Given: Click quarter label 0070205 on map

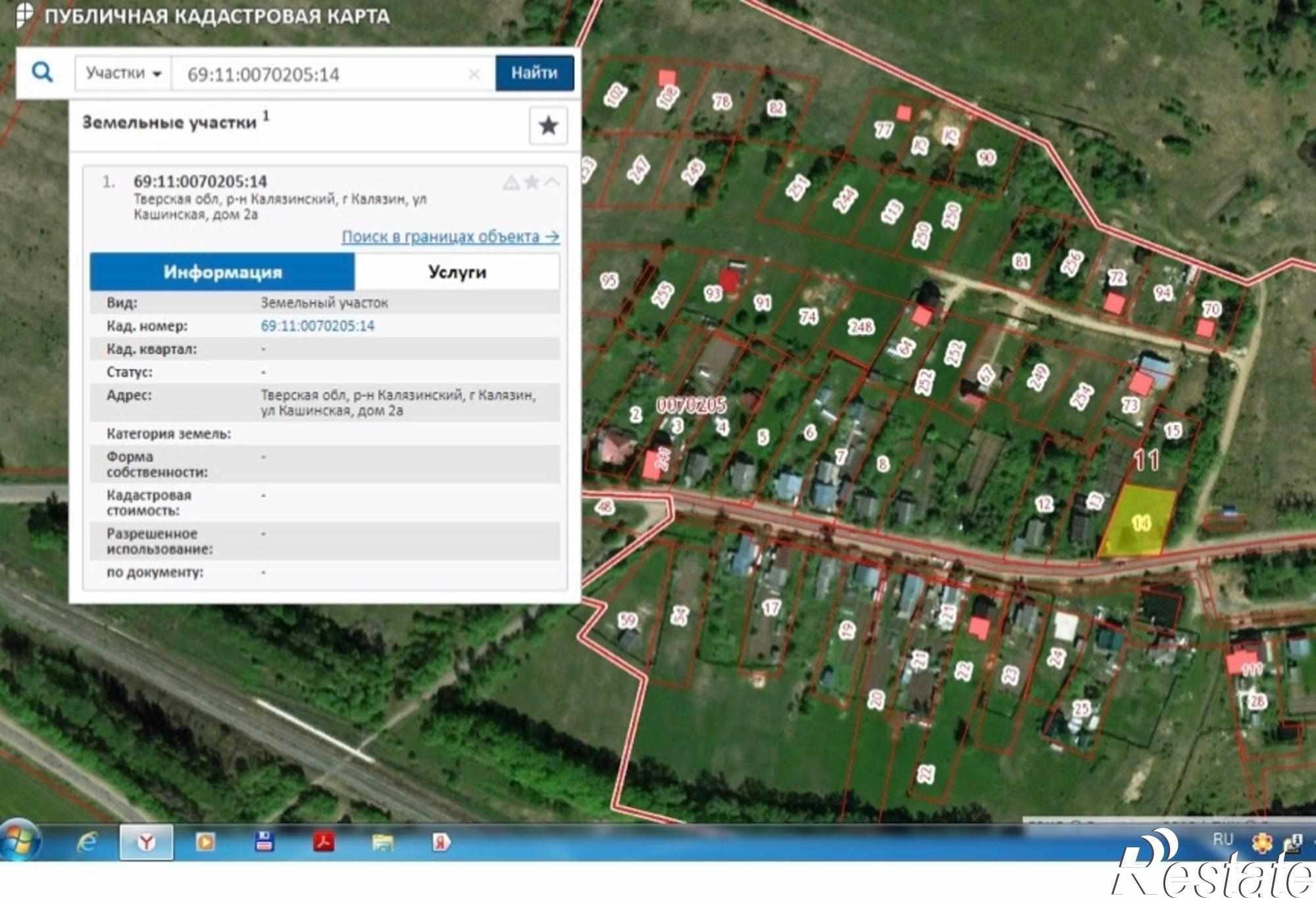Looking at the screenshot, I should pyautogui.click(x=691, y=405).
